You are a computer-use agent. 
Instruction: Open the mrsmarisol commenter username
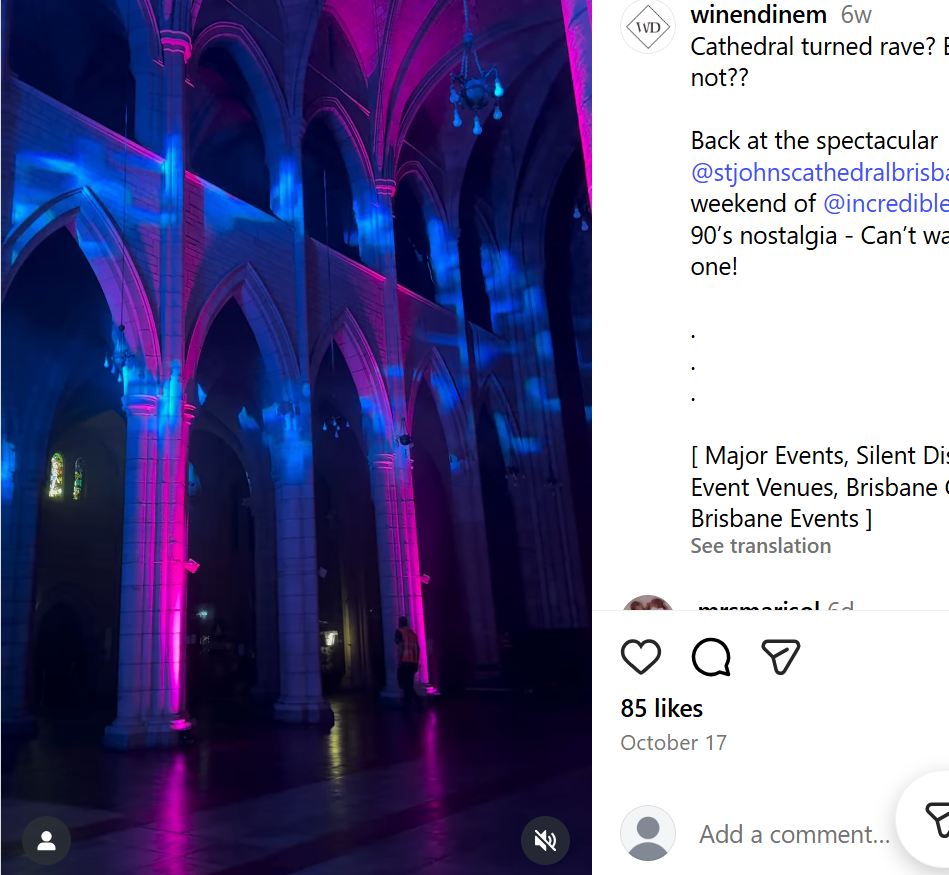pyautogui.click(x=758, y=605)
